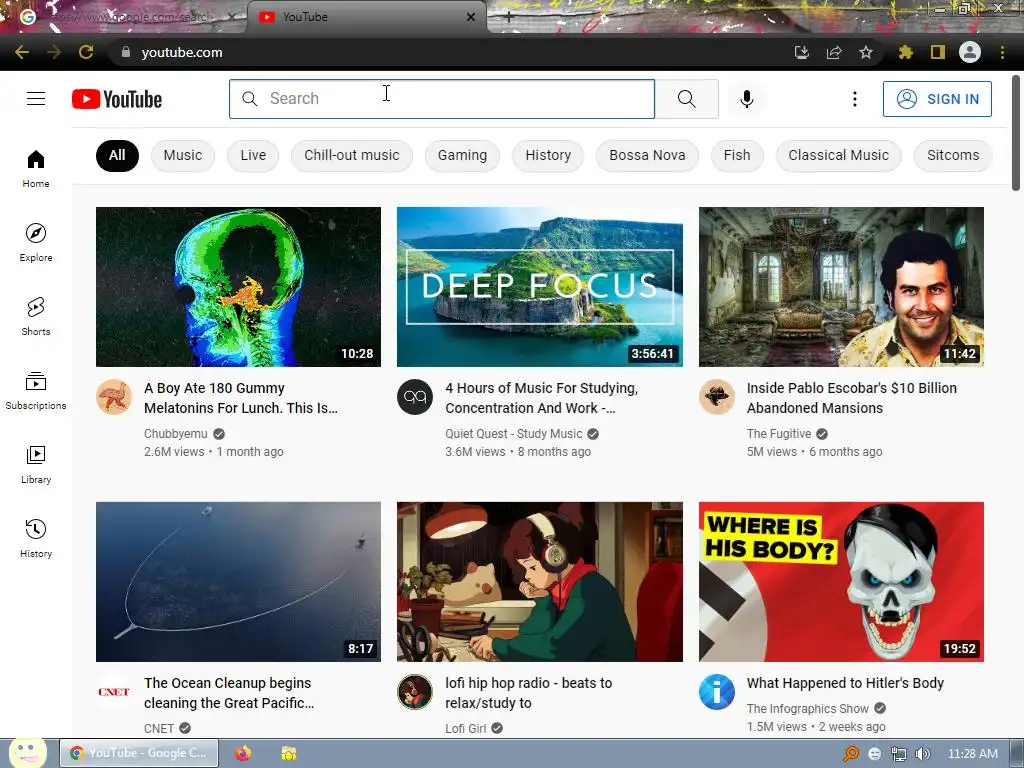This screenshot has width=1024, height=768.
Task: Open Chrome three-dot menu
Action: click(x=1002, y=52)
